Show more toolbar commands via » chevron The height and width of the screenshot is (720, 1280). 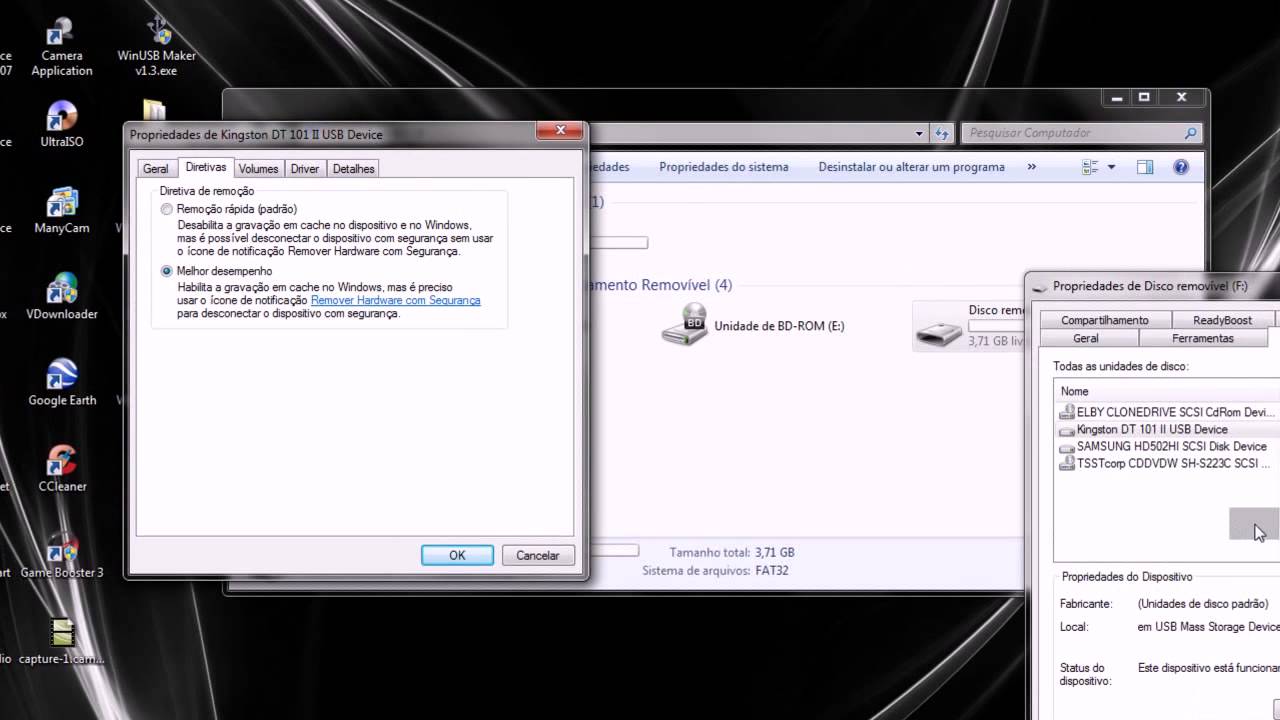(x=1032, y=167)
